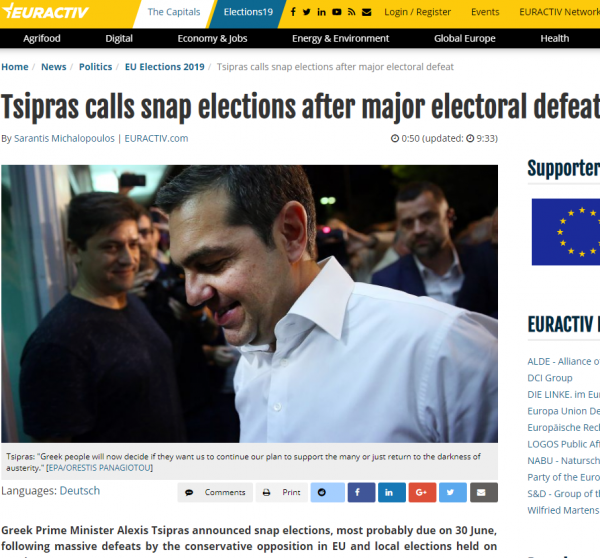Open the Comments button below the photo
600x558 pixels.
pyautogui.click(x=215, y=492)
